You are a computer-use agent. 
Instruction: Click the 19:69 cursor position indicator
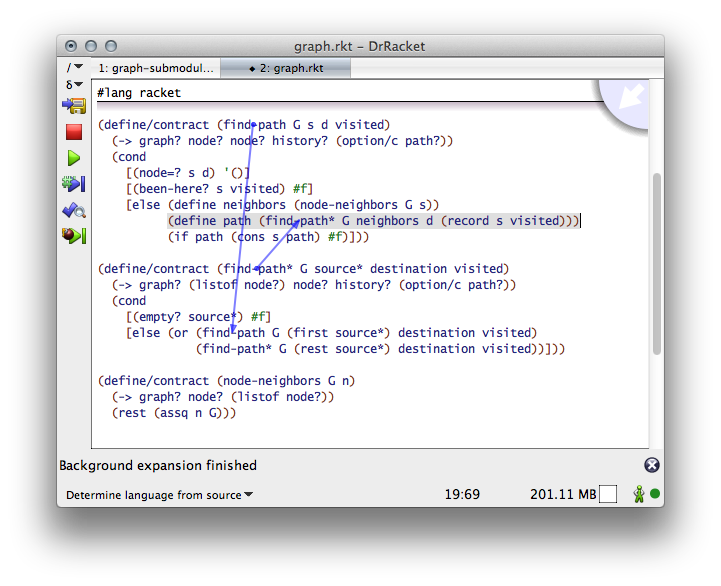coord(462,495)
